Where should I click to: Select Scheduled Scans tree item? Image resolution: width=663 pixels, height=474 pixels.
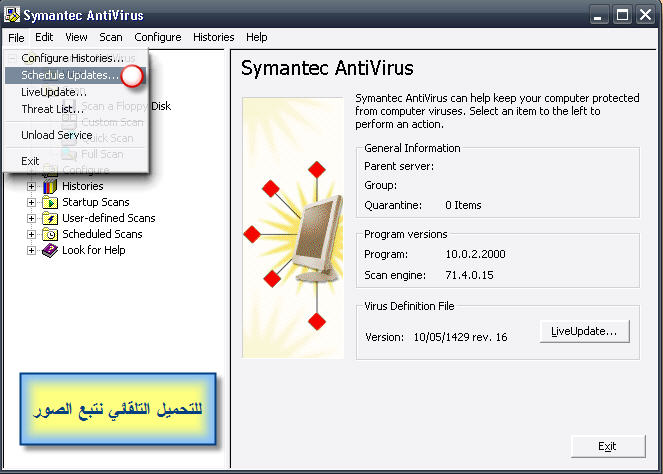(102, 234)
